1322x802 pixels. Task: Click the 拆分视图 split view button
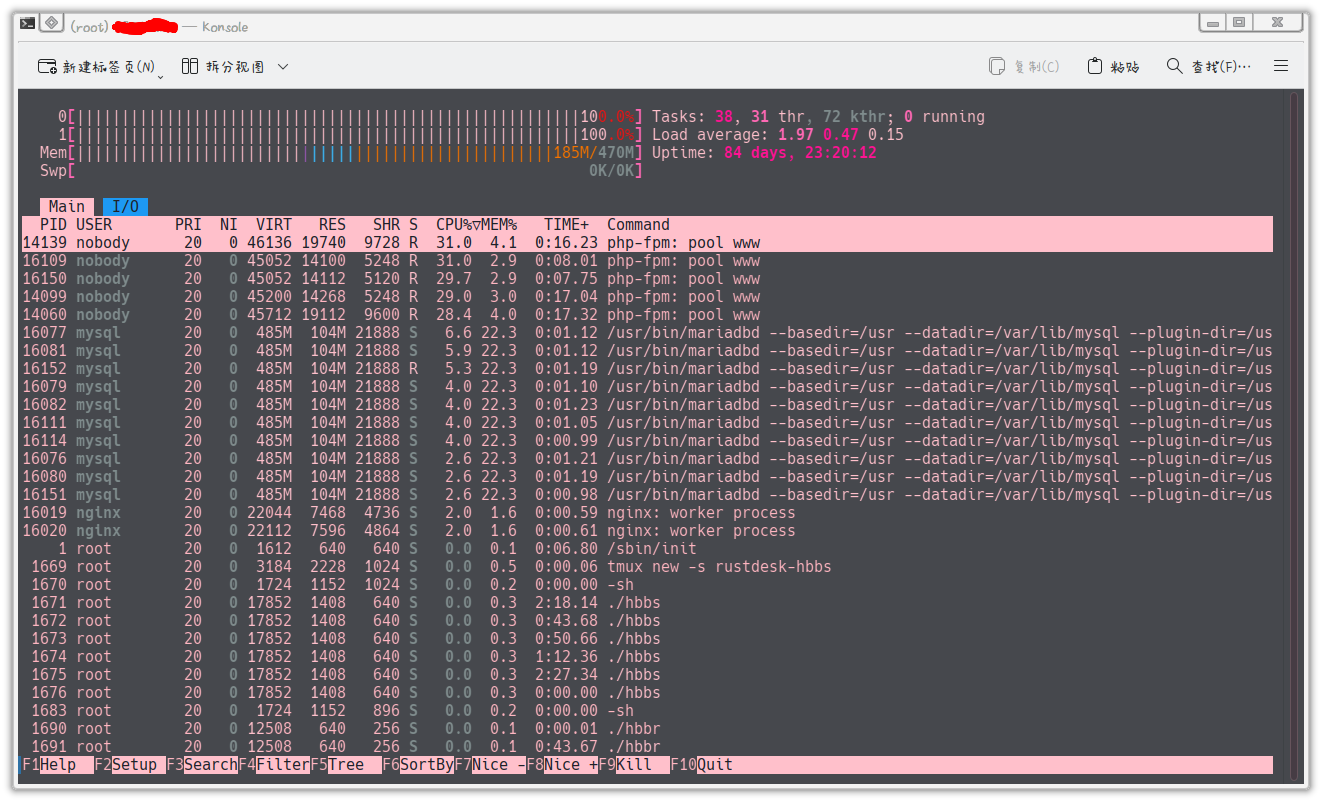tap(223, 66)
